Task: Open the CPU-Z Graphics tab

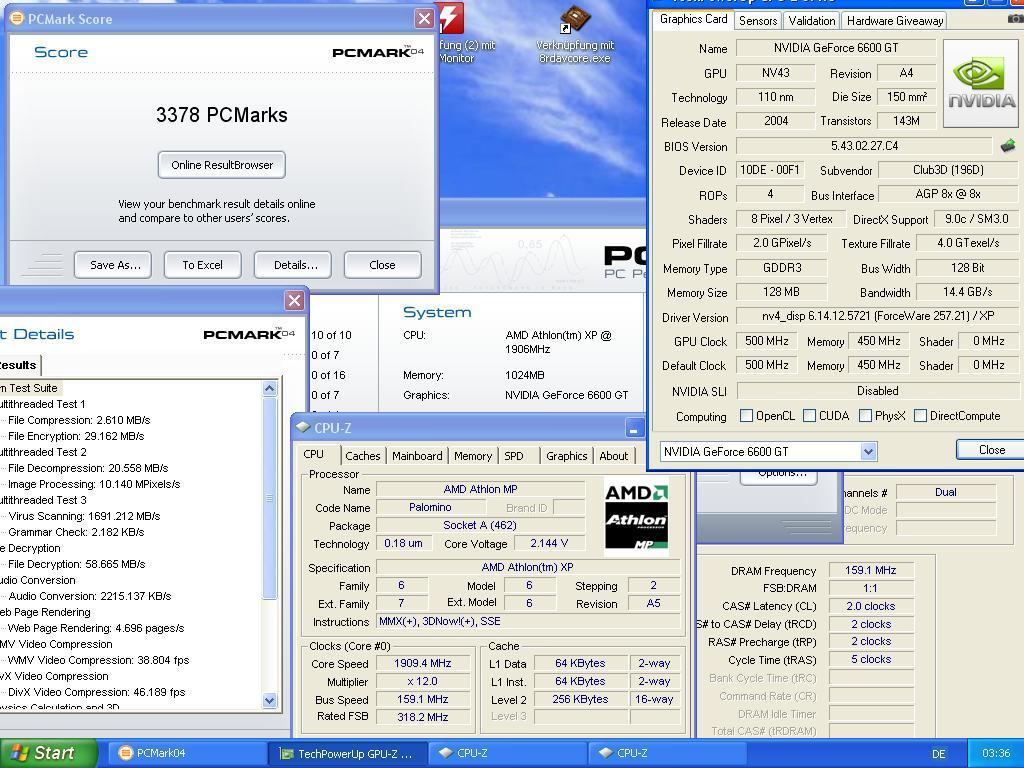Action: [567, 456]
